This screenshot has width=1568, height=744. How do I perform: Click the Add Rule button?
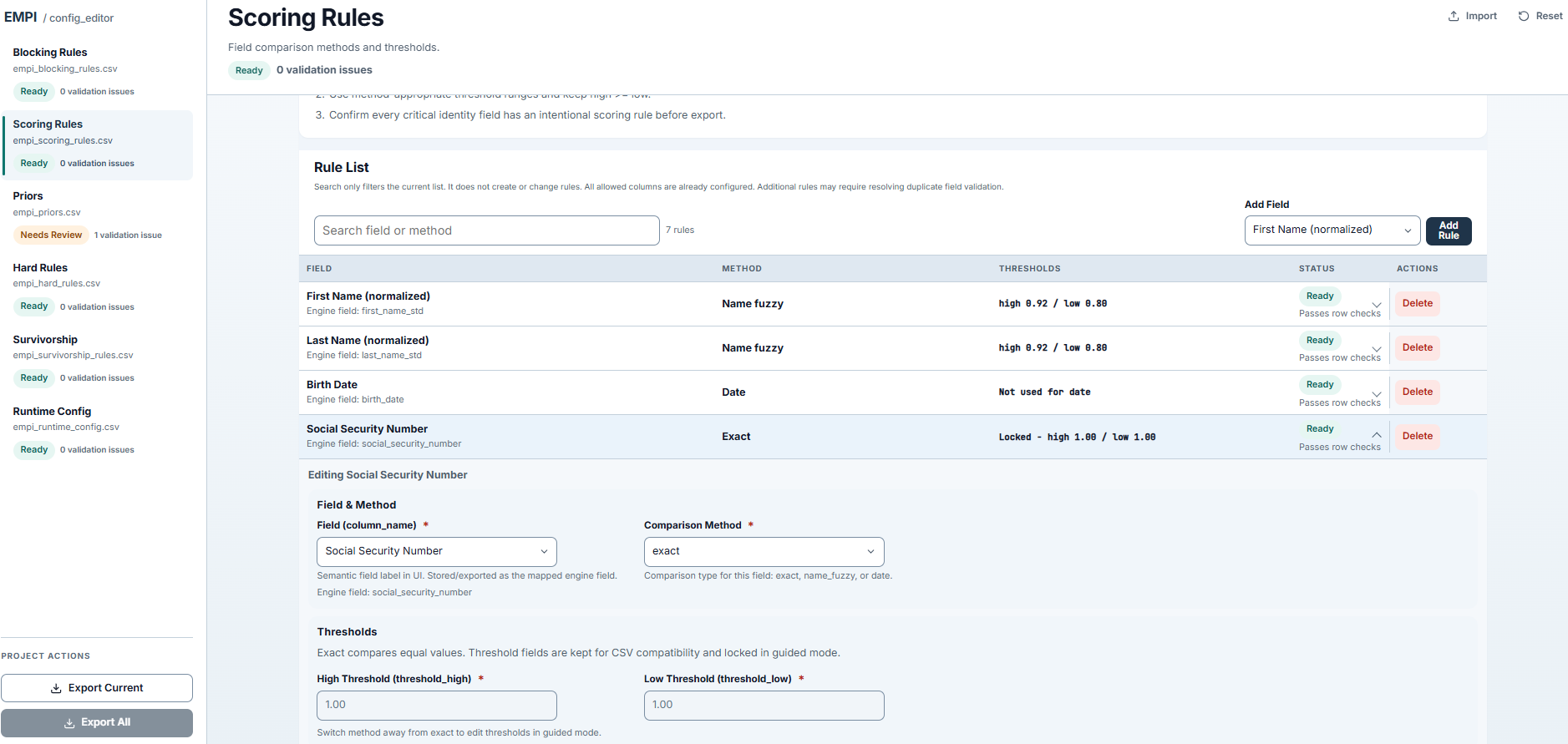[x=1449, y=230]
